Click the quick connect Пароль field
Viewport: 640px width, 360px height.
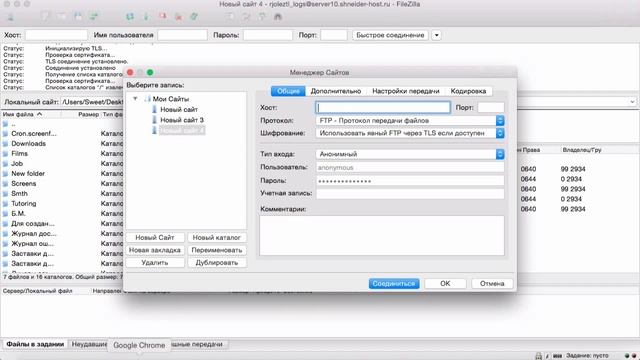268,35
